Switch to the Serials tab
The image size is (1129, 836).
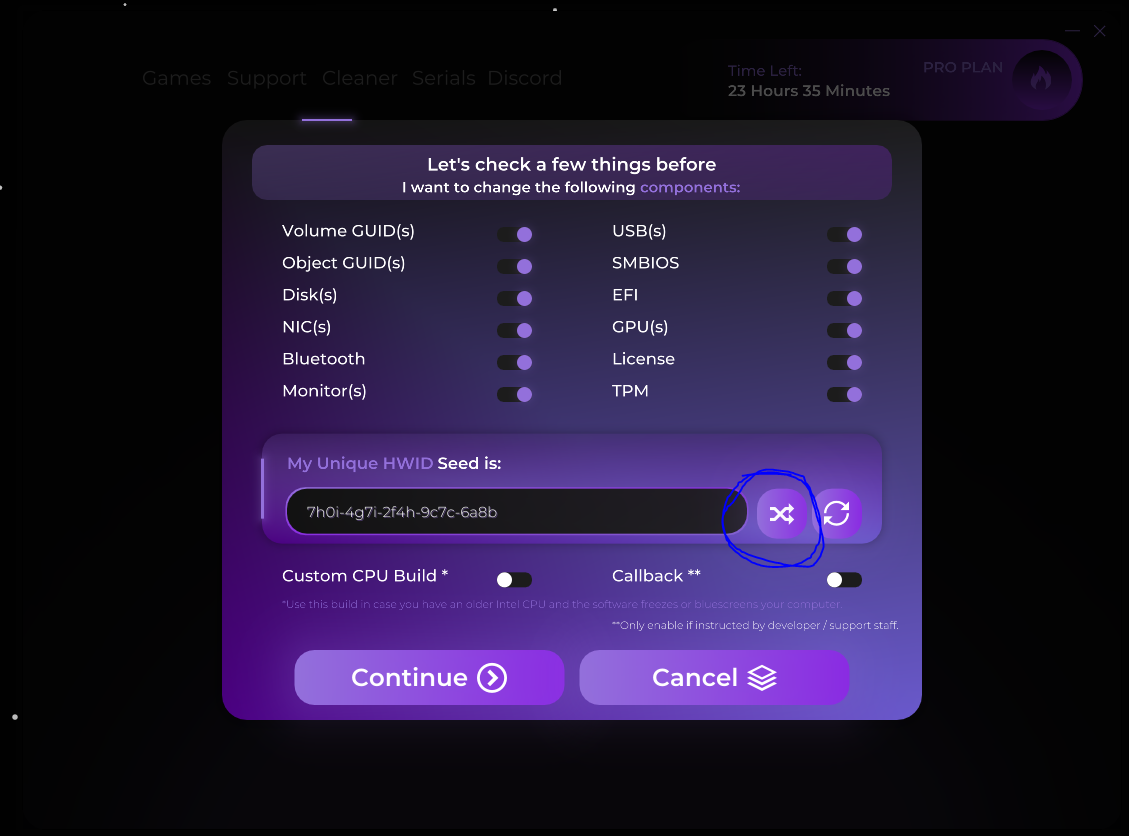[x=443, y=78]
